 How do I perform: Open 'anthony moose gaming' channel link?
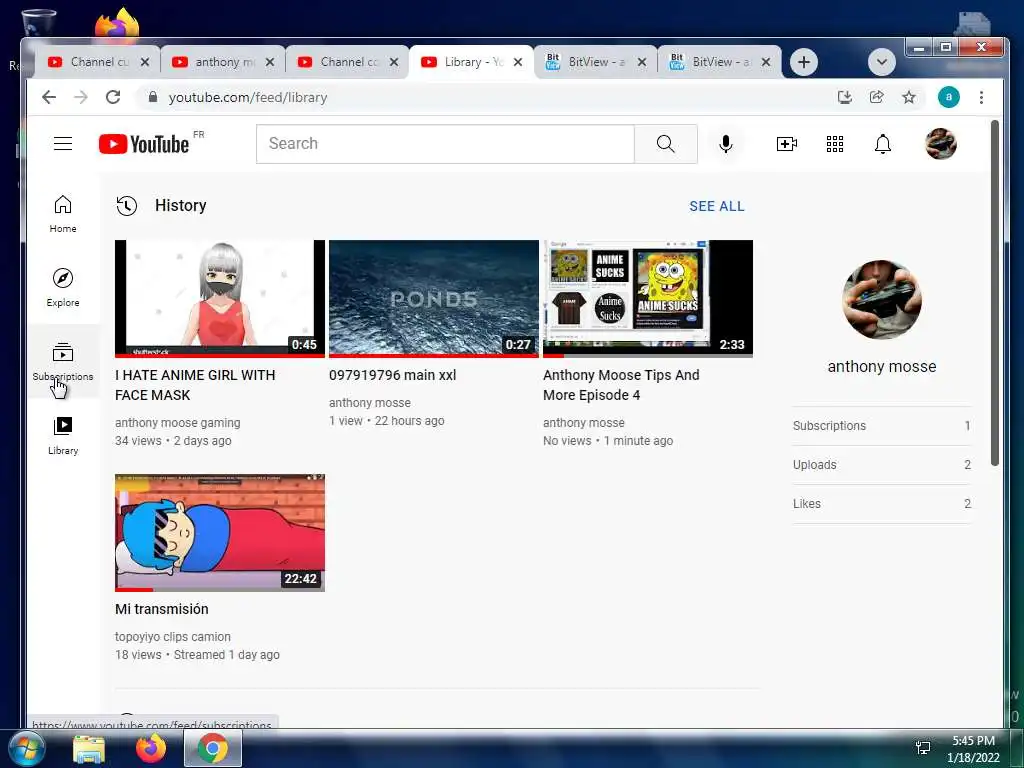178,423
